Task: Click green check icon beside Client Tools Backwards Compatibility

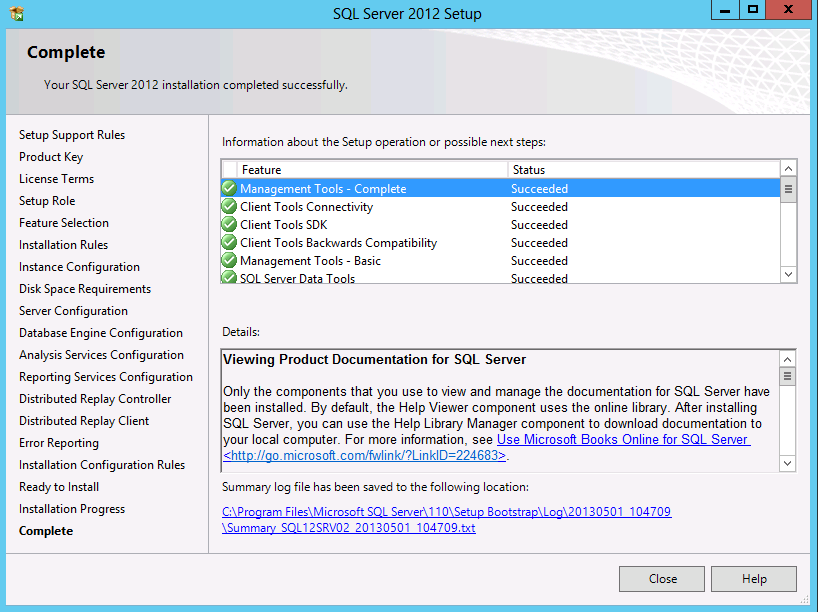Action: pyautogui.click(x=229, y=243)
